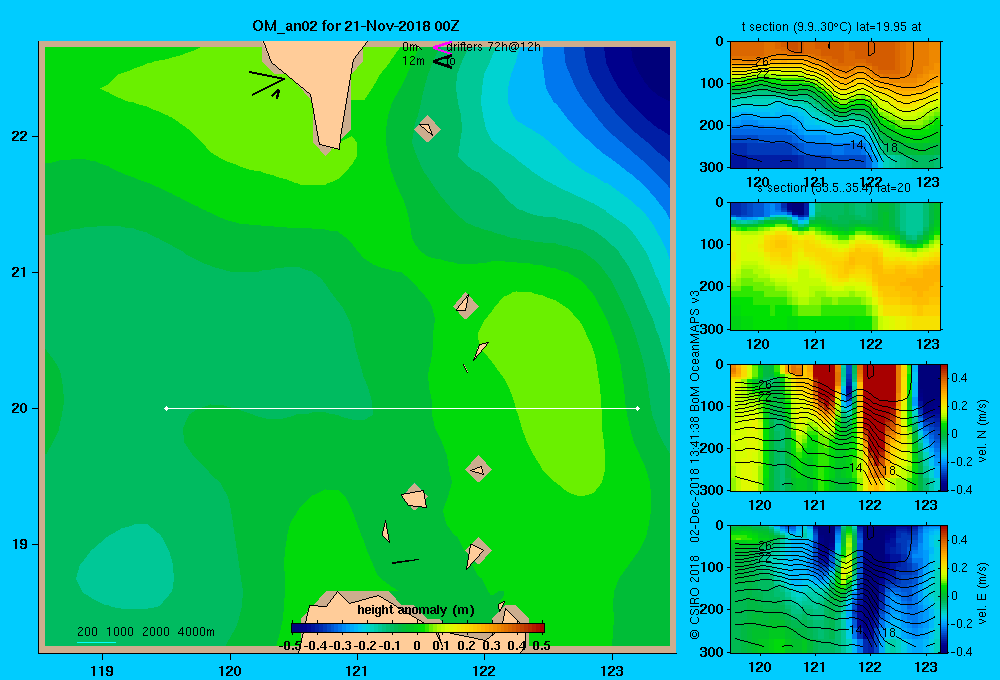The image size is (1000, 680).
Task: Click latitude label "22" on main map axis
Action: [19, 137]
